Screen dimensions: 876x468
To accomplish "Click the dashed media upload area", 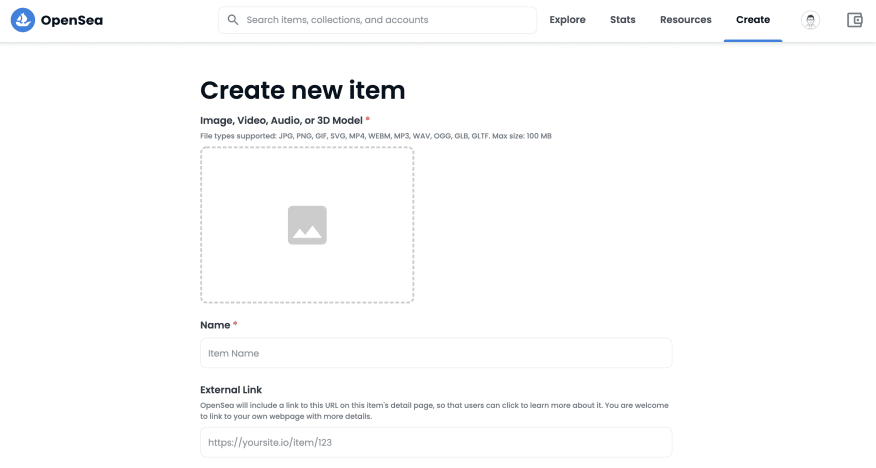I will [x=307, y=225].
